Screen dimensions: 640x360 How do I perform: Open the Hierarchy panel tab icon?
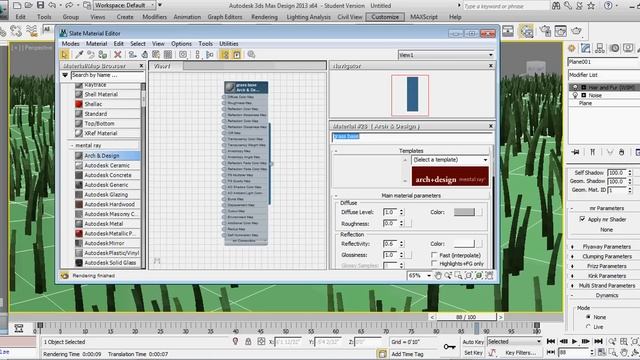600,48
